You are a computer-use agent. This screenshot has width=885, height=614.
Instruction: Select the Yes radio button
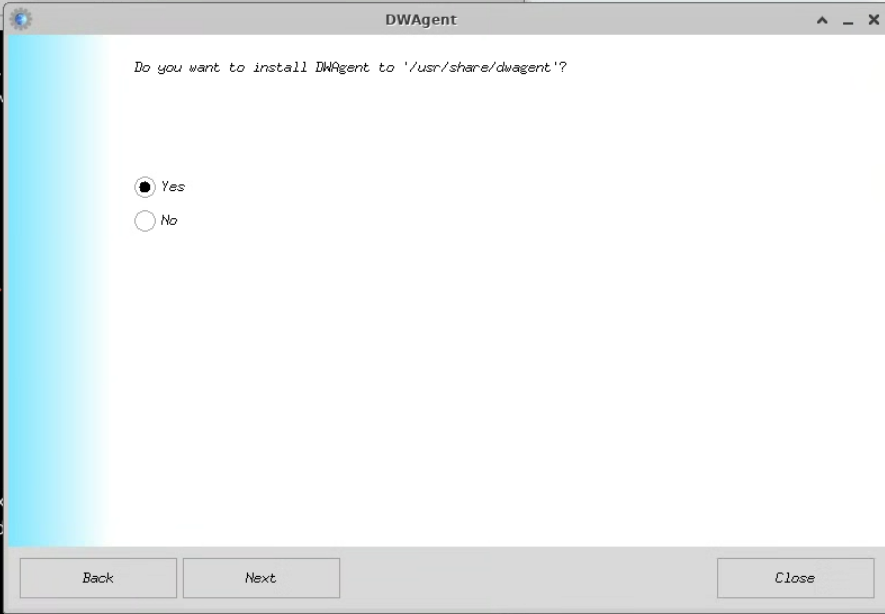(x=145, y=187)
